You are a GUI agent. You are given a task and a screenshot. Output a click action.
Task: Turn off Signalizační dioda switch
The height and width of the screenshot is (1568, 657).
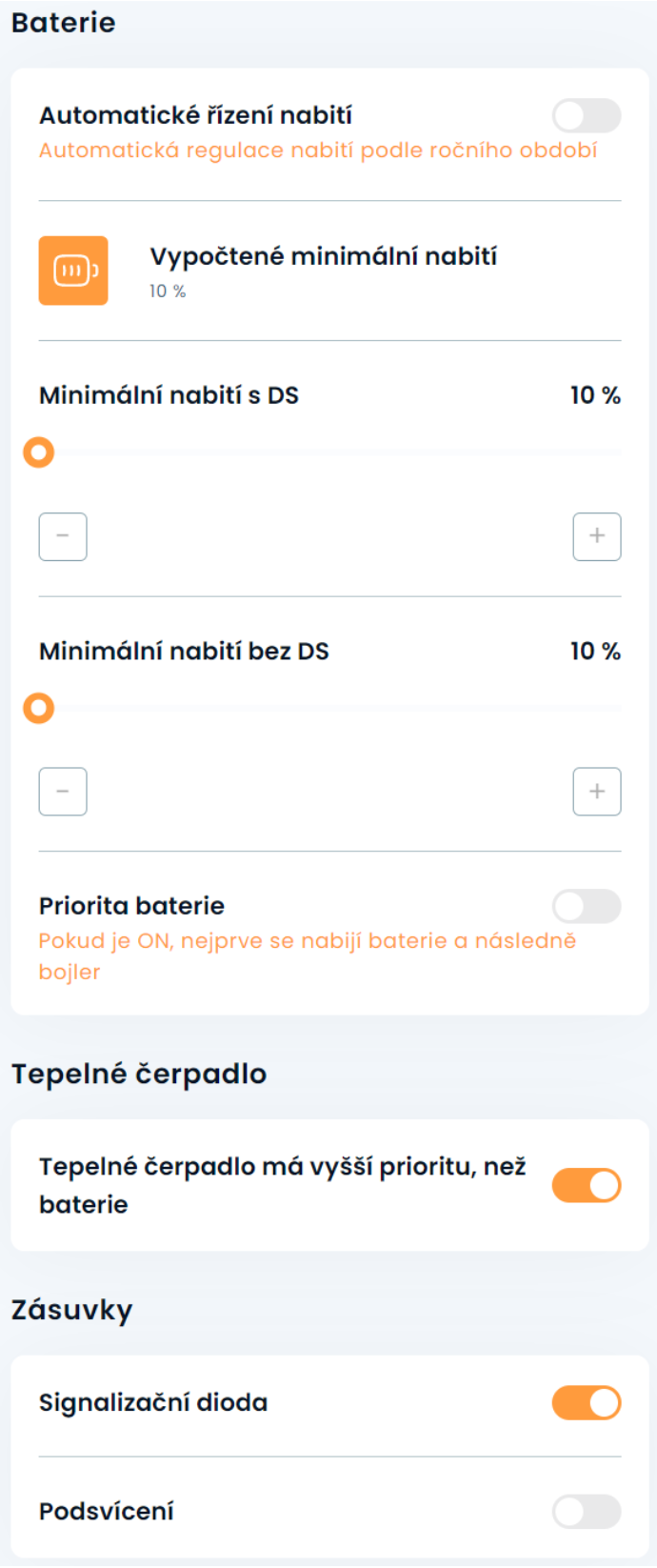click(x=587, y=1402)
